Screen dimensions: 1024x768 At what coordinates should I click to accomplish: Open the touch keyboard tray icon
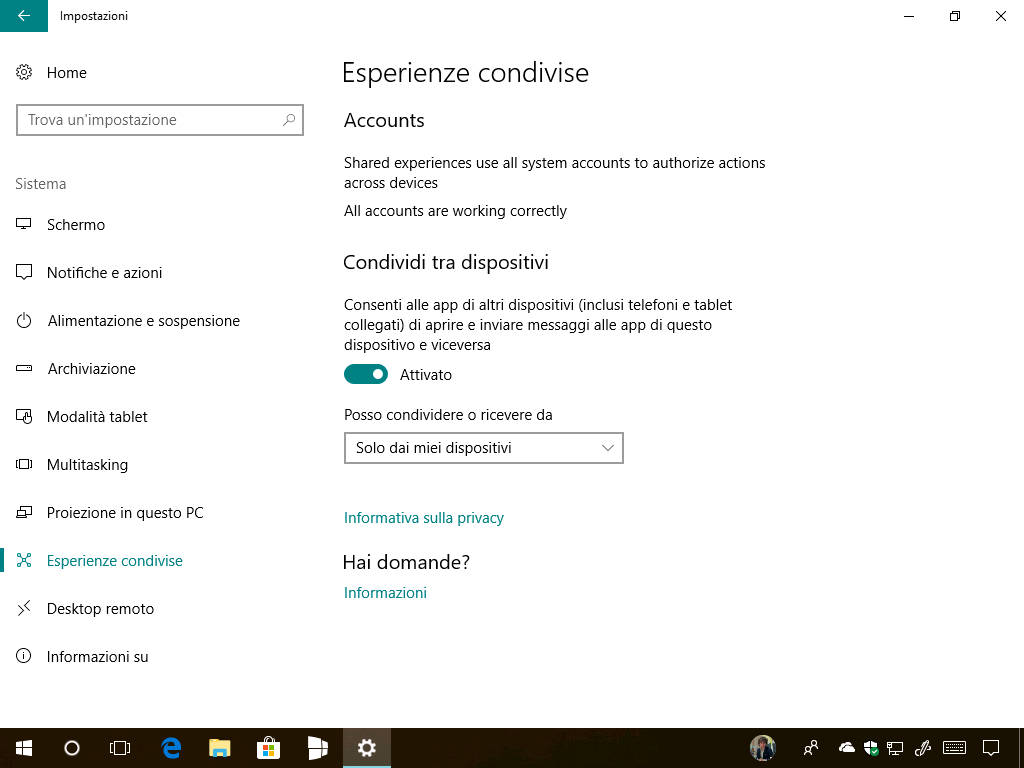tap(955, 748)
